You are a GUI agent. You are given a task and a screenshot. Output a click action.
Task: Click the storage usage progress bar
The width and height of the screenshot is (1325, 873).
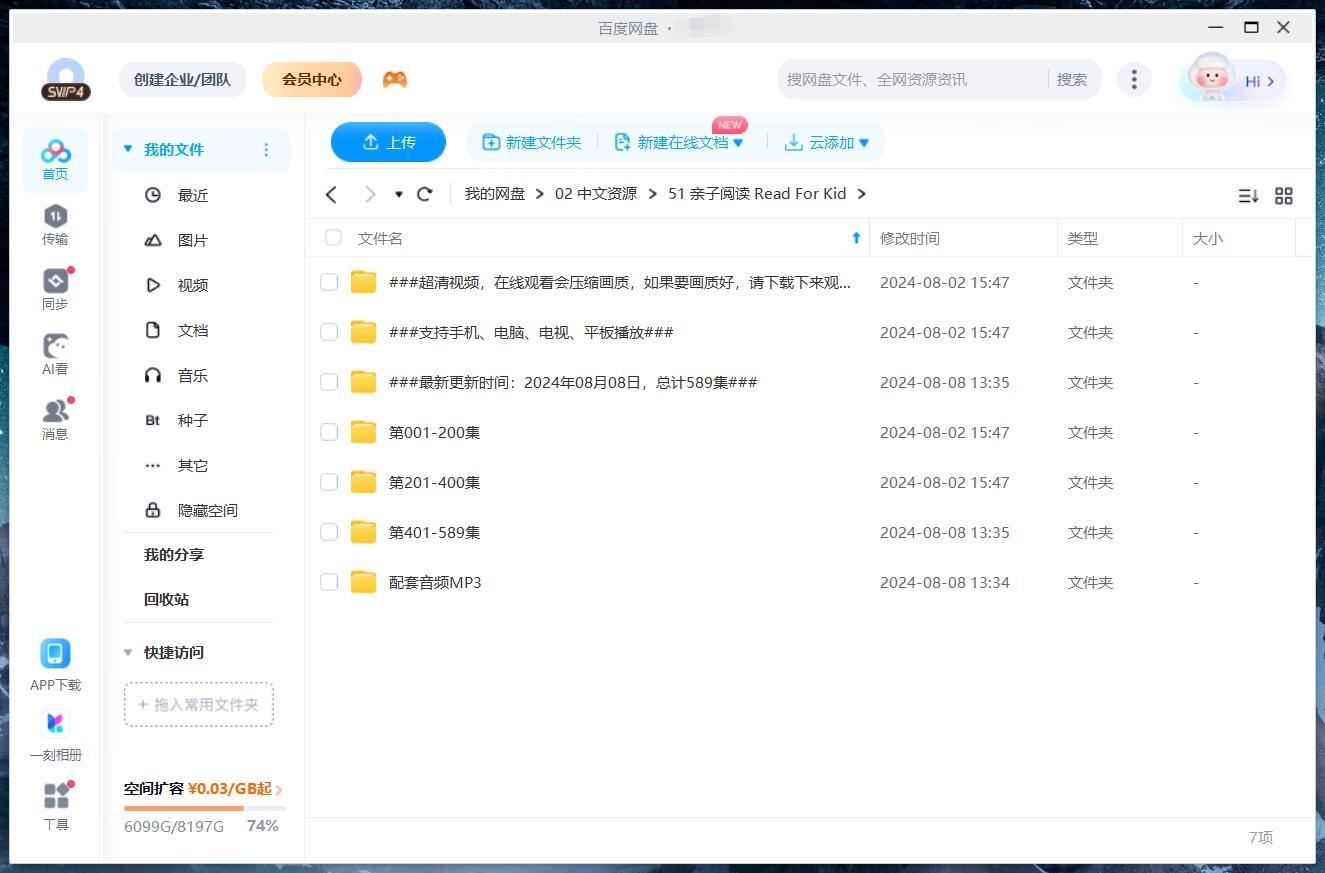coord(204,808)
